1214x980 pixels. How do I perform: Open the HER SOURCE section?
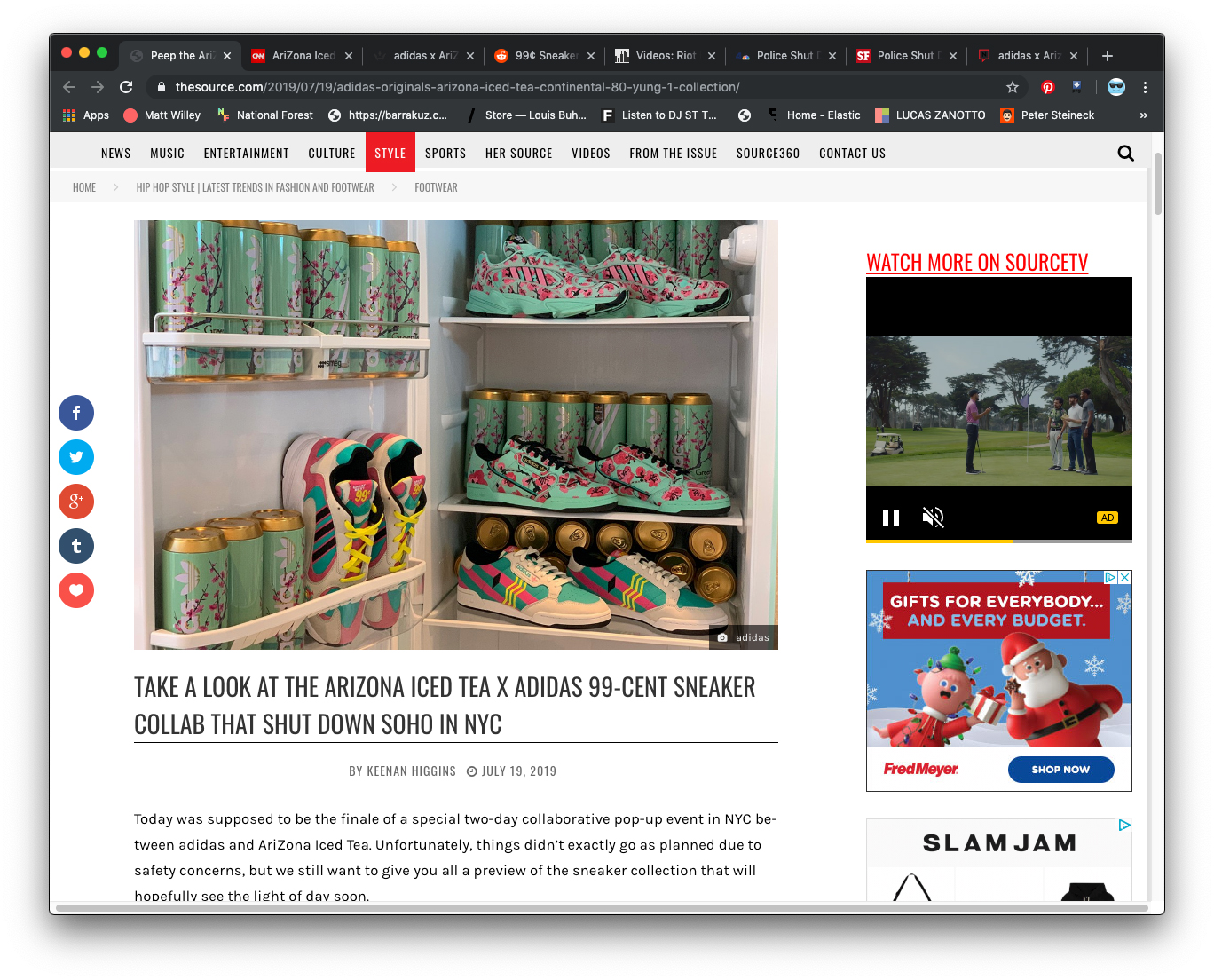pyautogui.click(x=519, y=154)
